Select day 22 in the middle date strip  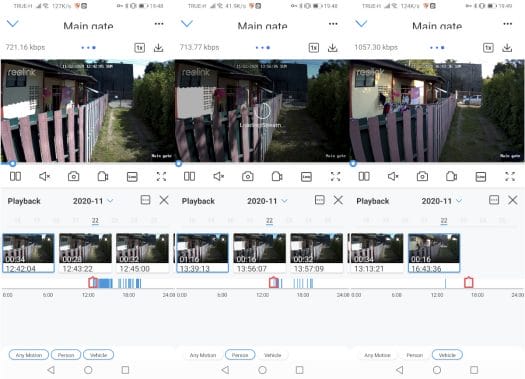[x=269, y=221]
